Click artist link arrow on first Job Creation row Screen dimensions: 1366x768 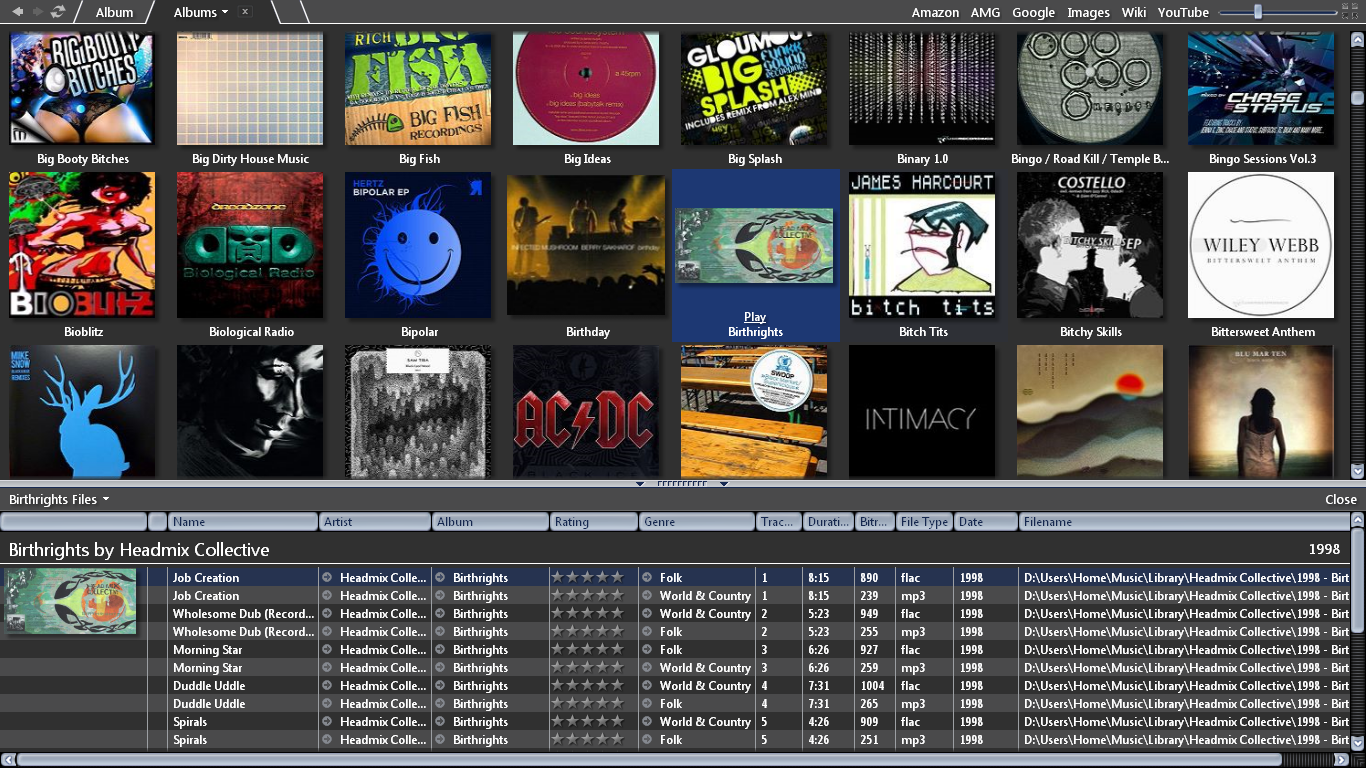click(x=326, y=577)
